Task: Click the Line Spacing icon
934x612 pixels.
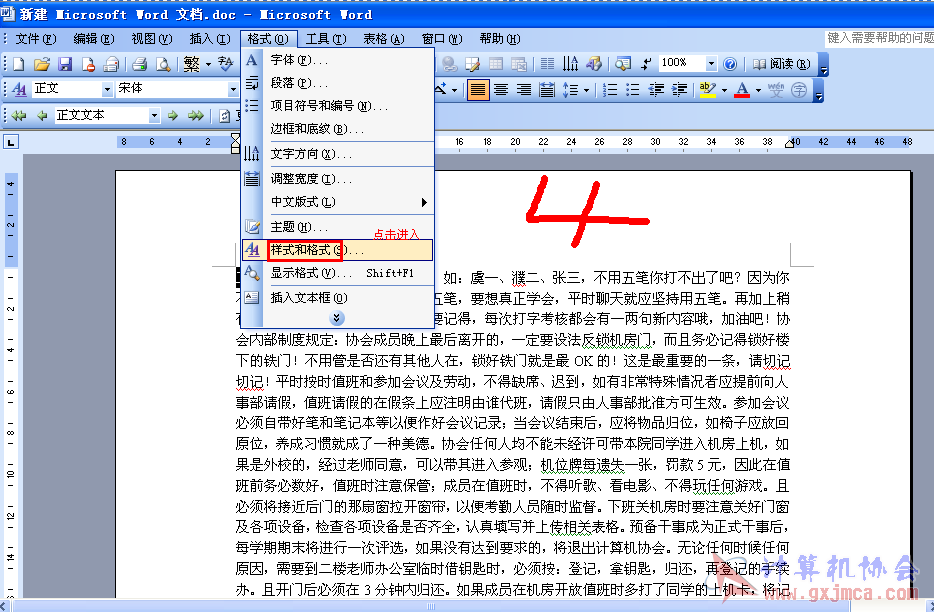Action: [570, 90]
